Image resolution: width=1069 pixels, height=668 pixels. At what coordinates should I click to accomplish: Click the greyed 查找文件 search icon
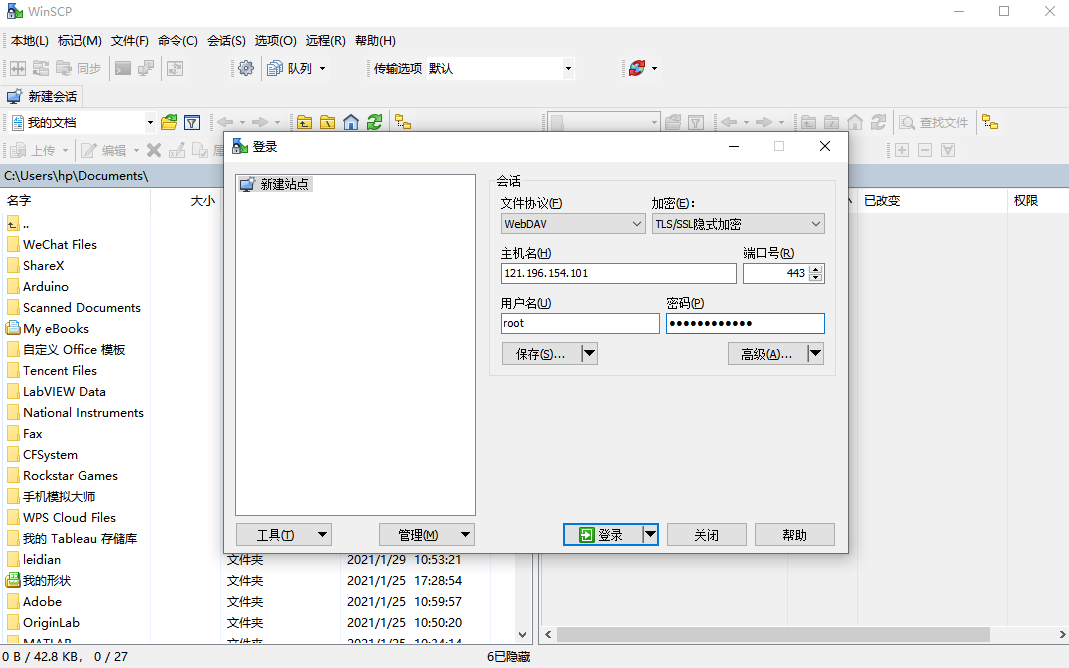coord(907,123)
